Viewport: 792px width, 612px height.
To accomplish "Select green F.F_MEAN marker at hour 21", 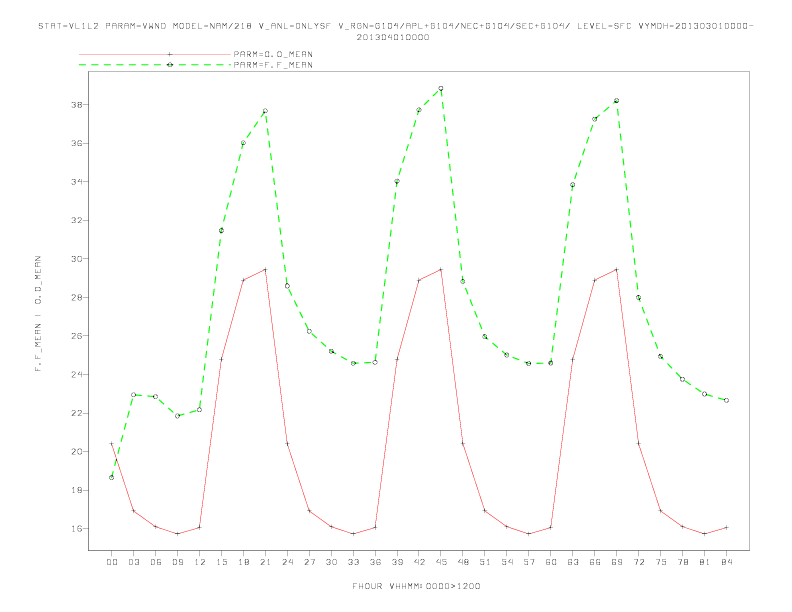I will tap(265, 111).
